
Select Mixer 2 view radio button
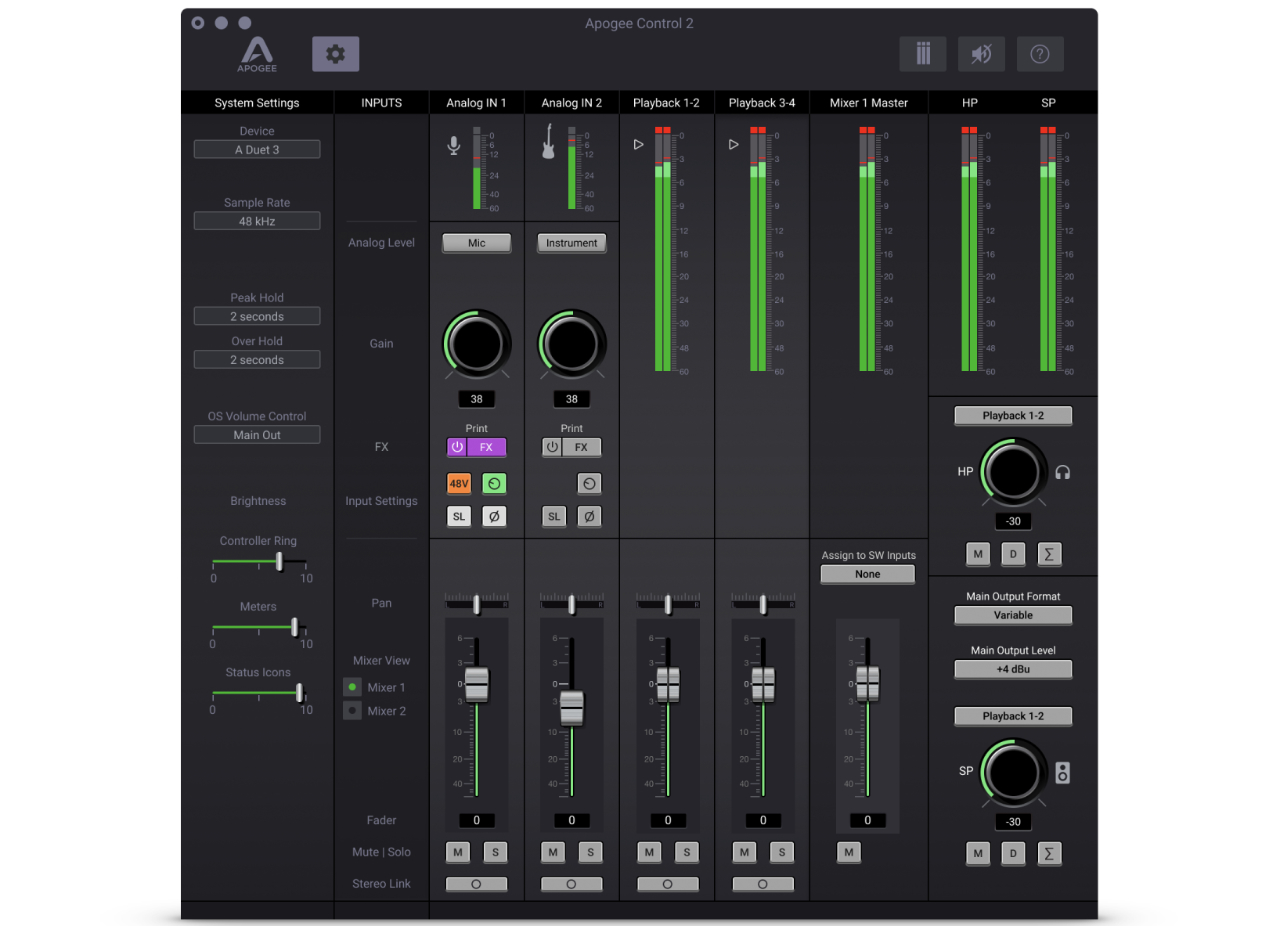[x=352, y=711]
